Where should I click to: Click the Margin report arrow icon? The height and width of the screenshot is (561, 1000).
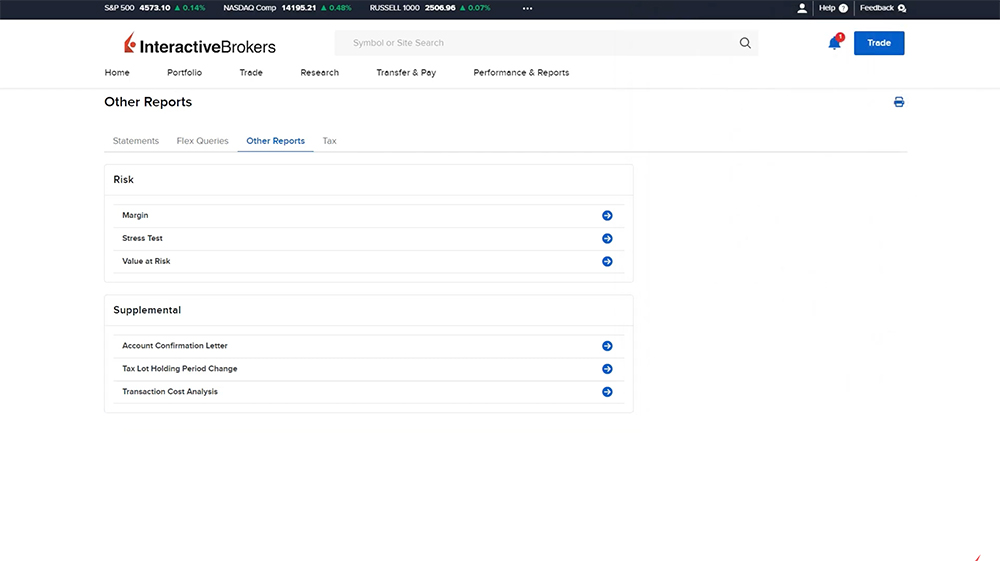pos(607,216)
